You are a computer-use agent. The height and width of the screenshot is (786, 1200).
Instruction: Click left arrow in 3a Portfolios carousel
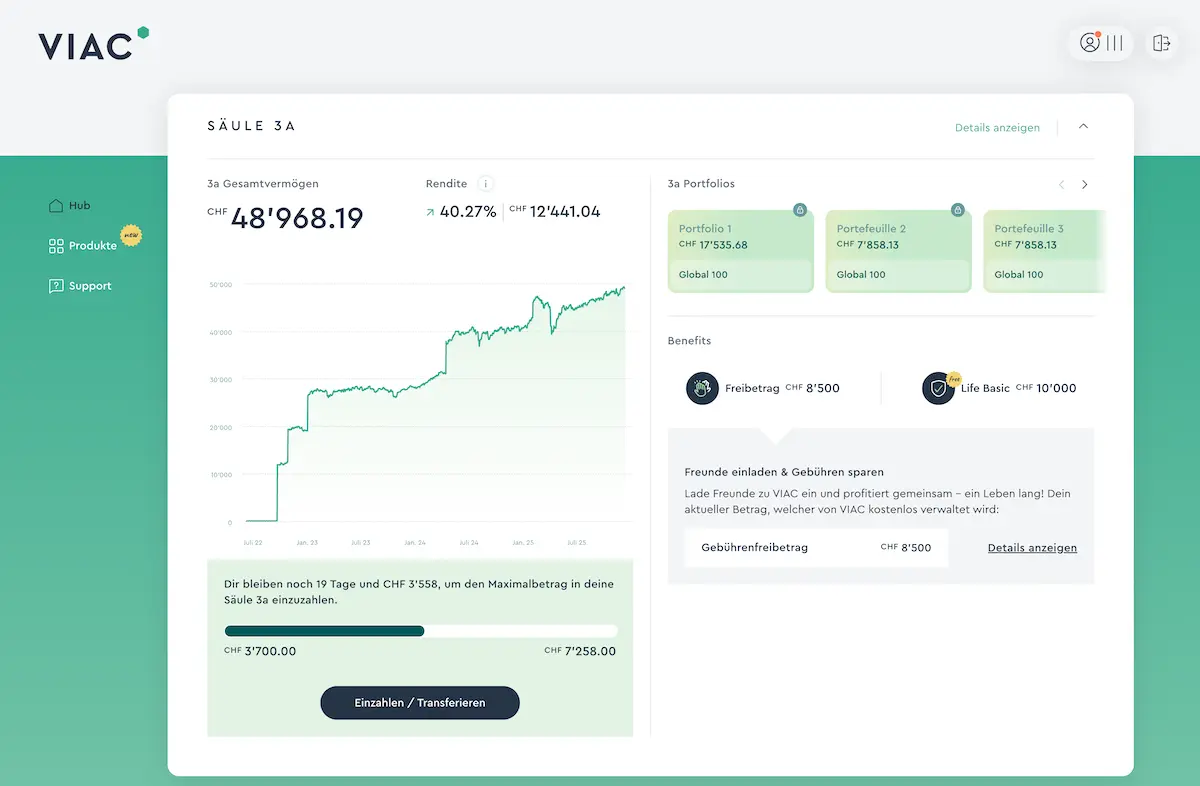[x=1062, y=185]
